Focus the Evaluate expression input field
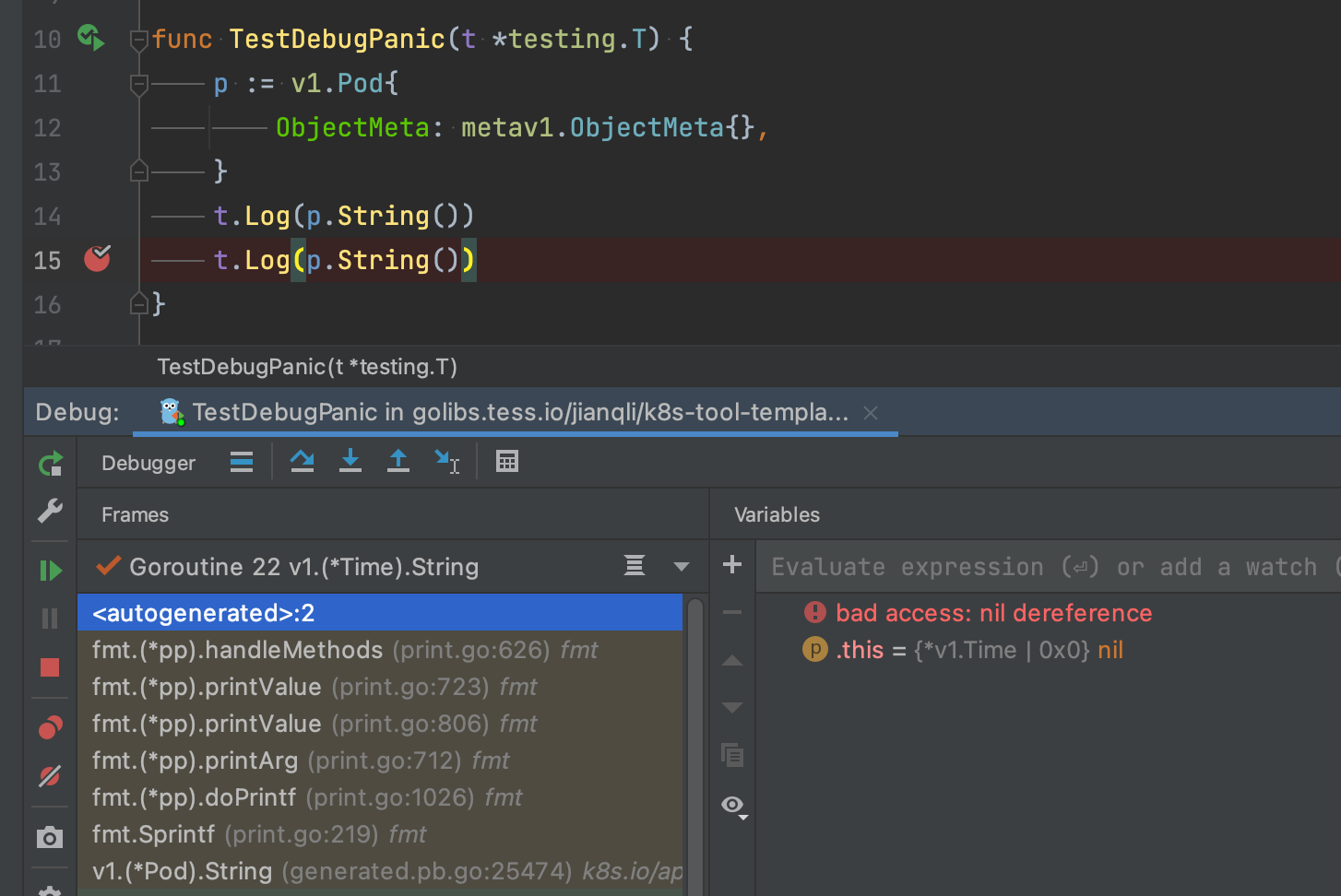 [1050, 567]
